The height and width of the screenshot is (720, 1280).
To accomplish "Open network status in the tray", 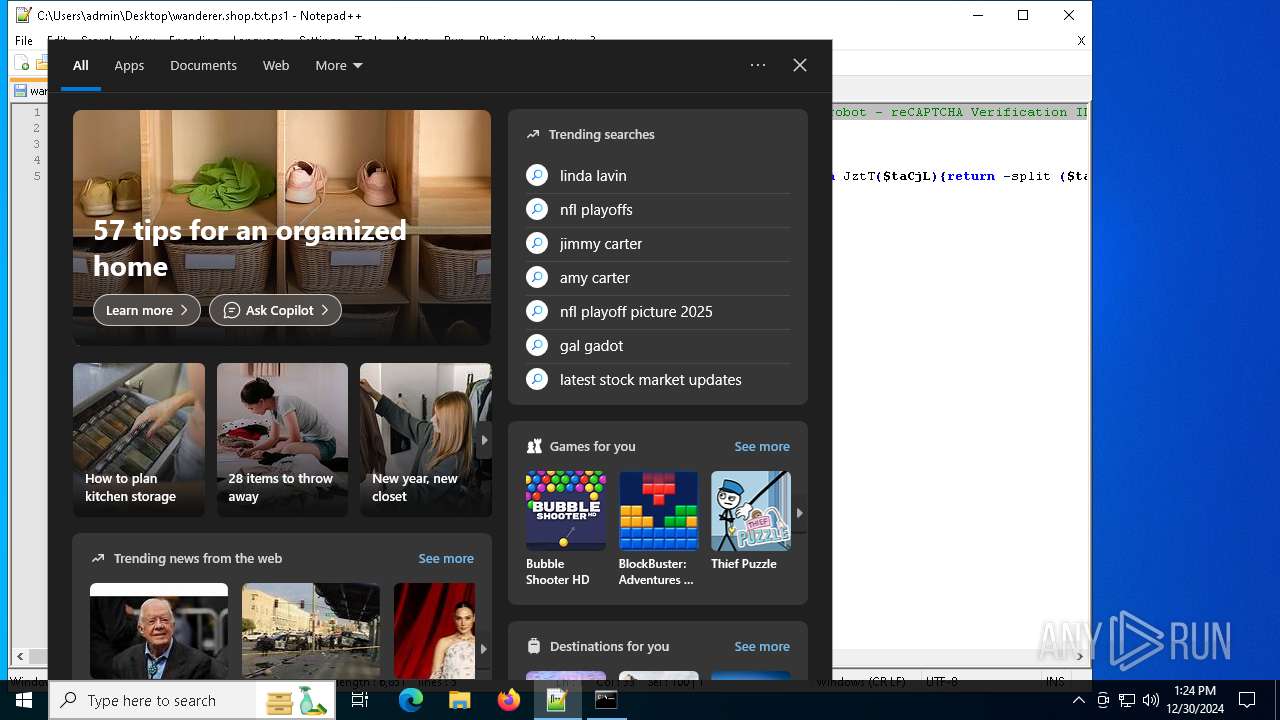I will (1127, 700).
